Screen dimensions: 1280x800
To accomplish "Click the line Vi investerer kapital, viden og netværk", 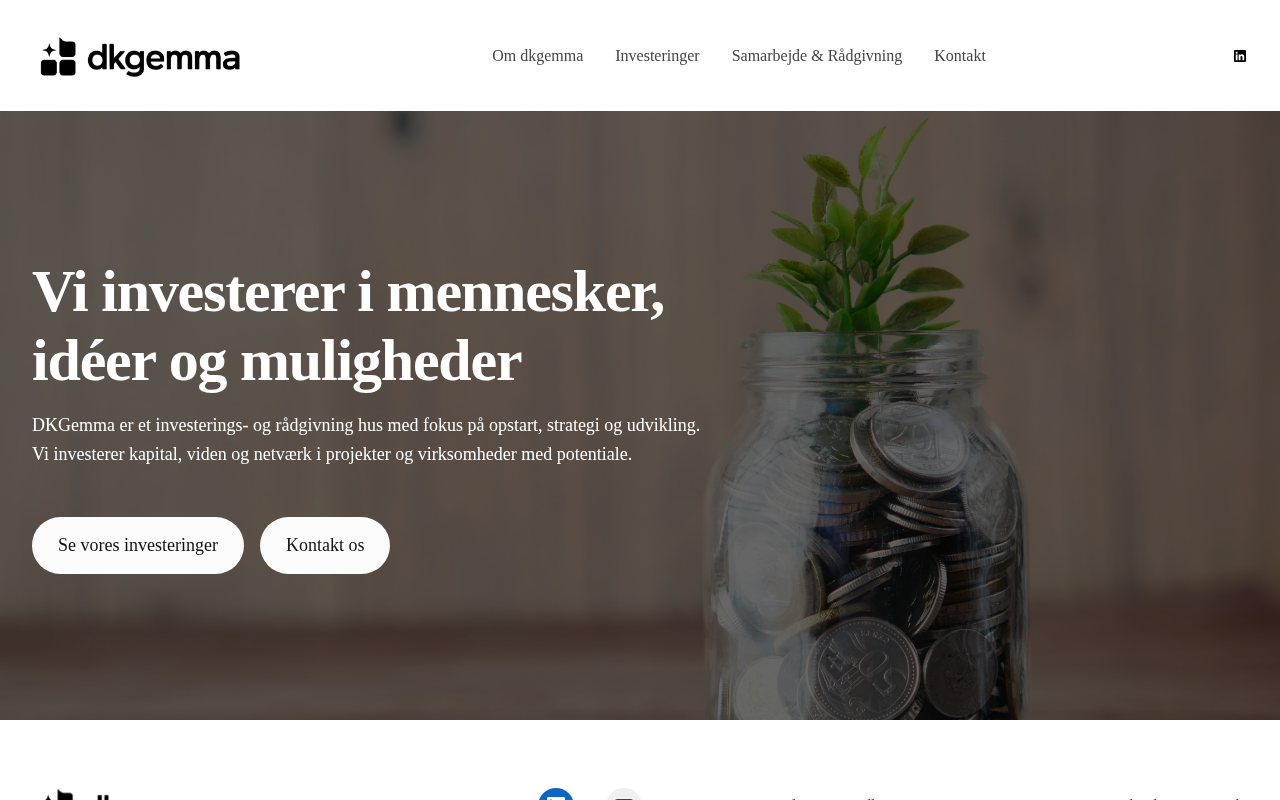I will tap(332, 454).
